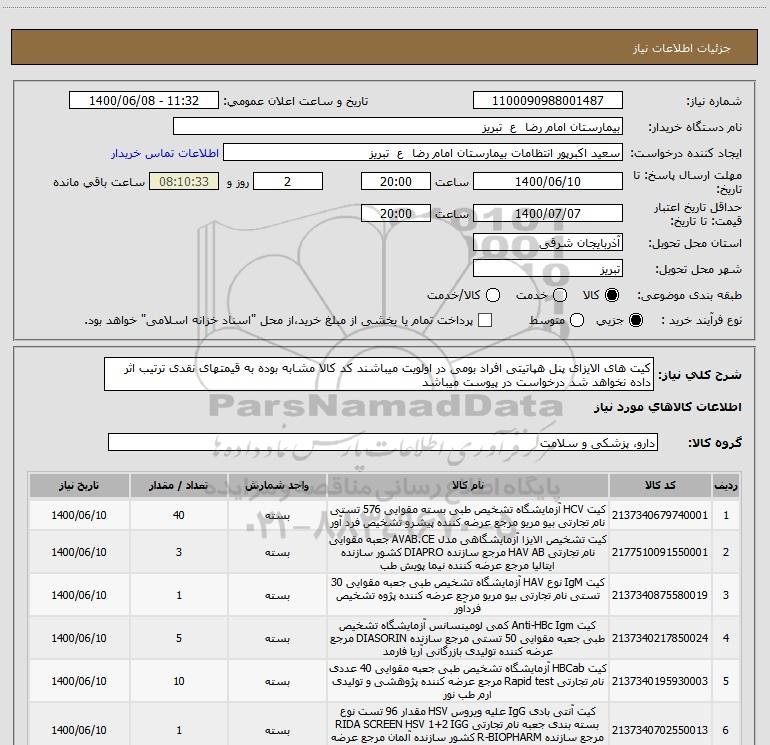The width and height of the screenshot is (770, 745).
Task: Click the request creator field سعید اکبرپور
Action: coord(423,153)
